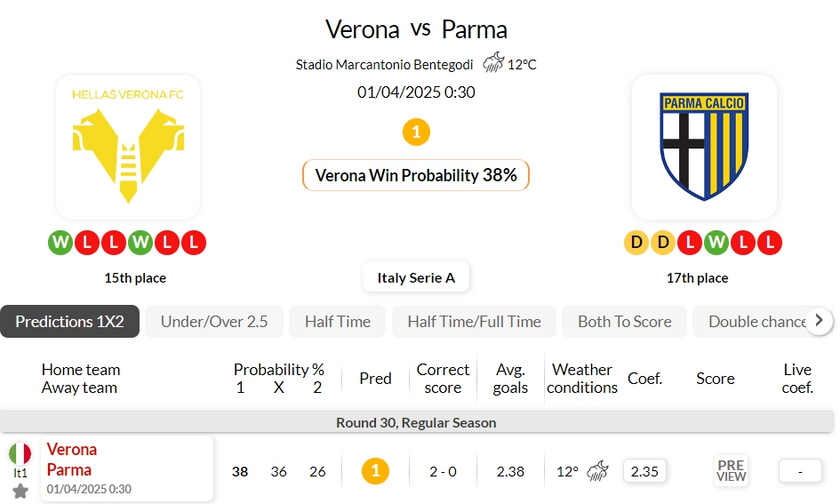Click the orange prediction badge in header
The height and width of the screenshot is (504, 840).
click(416, 131)
